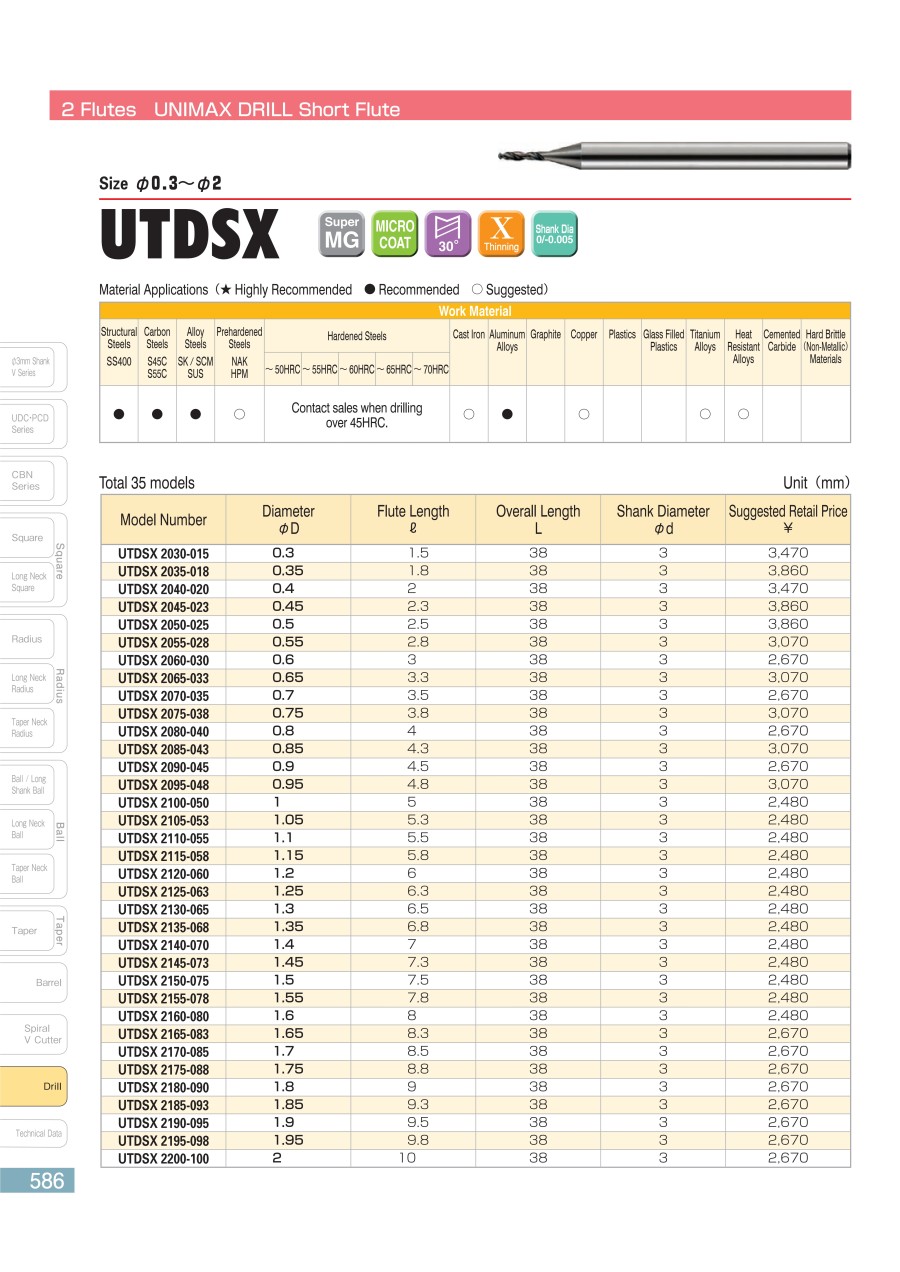900x1272 pixels.
Task: Open the Long Neck Ball side tab
Action: (x=29, y=829)
